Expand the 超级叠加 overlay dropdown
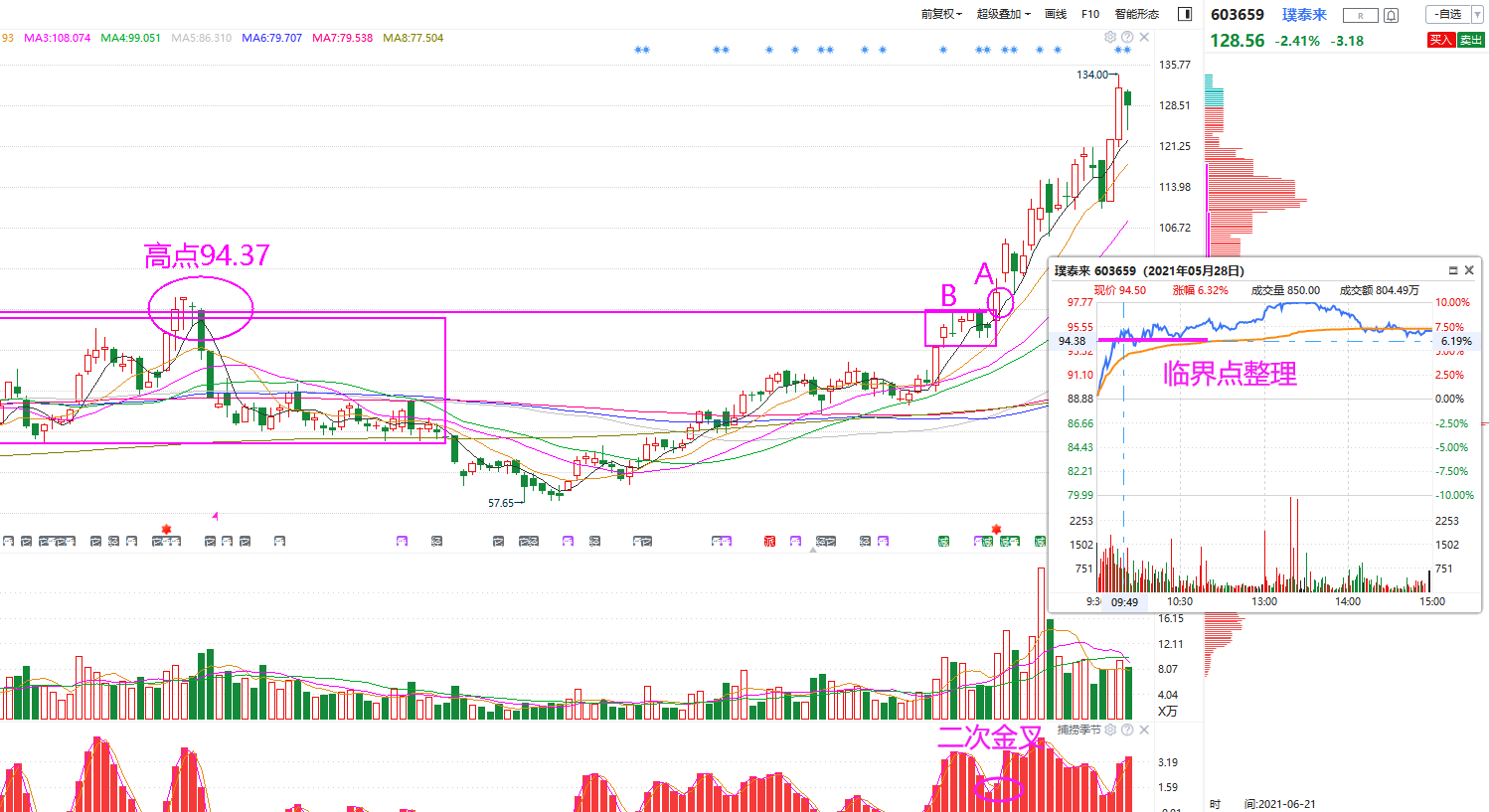This screenshot has width=1490, height=812. click(x=1003, y=14)
